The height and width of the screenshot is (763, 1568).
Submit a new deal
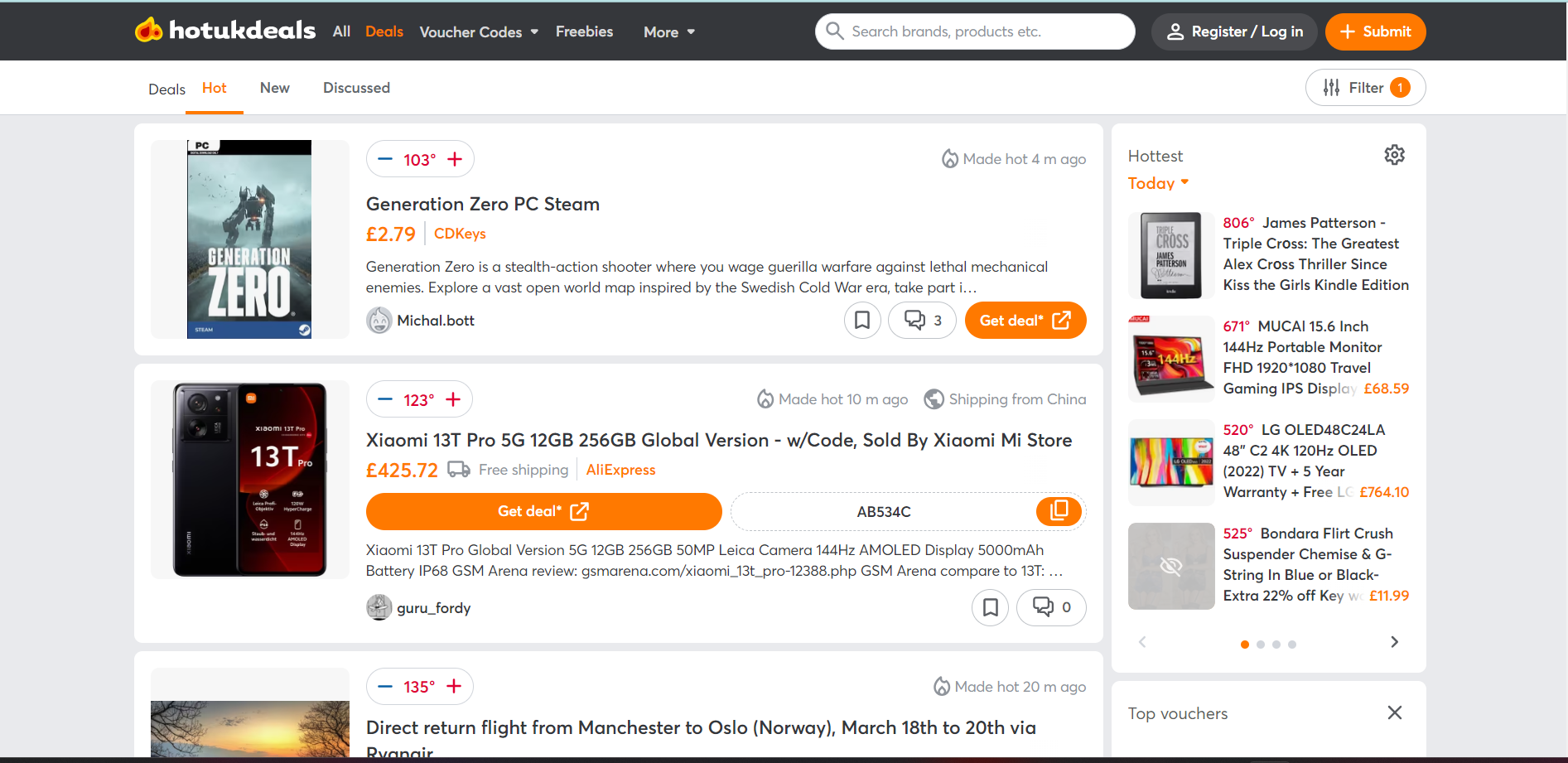click(1375, 31)
